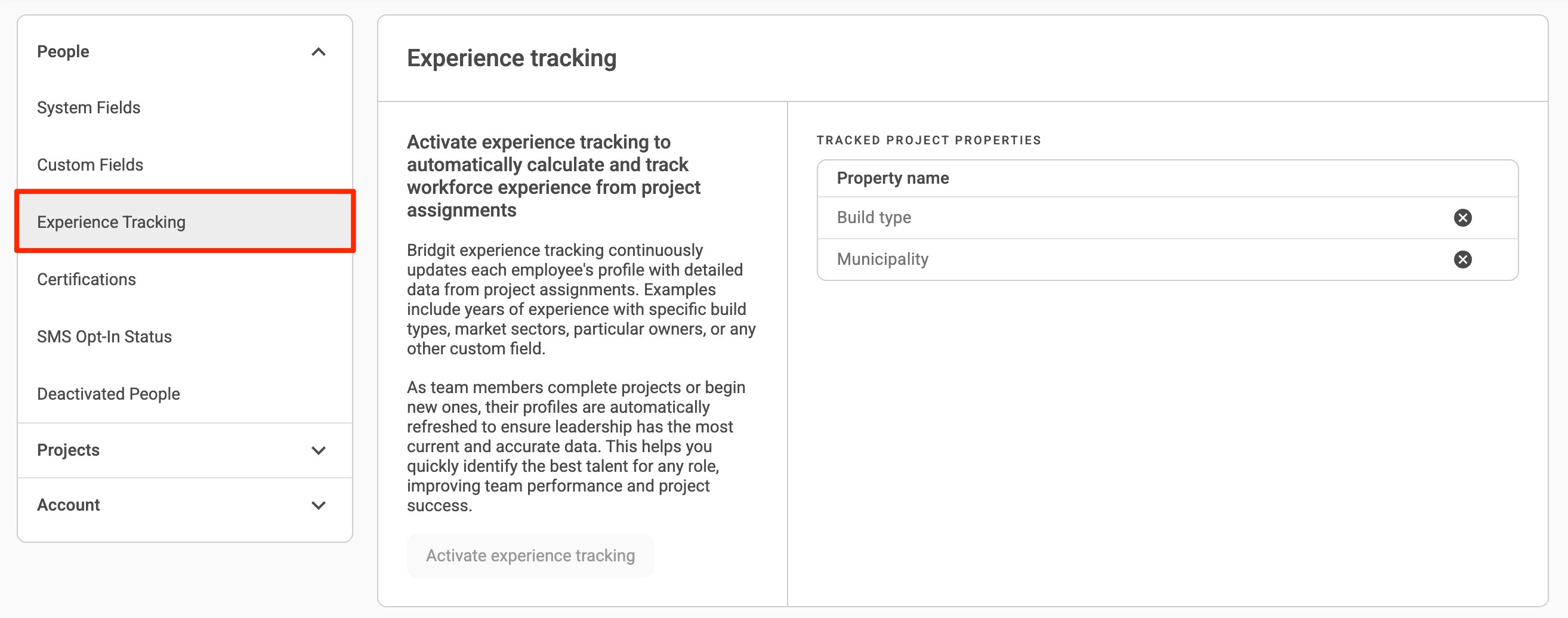Click Activate experience tracking button
Image resolution: width=1568 pixels, height=618 pixels.
point(530,555)
